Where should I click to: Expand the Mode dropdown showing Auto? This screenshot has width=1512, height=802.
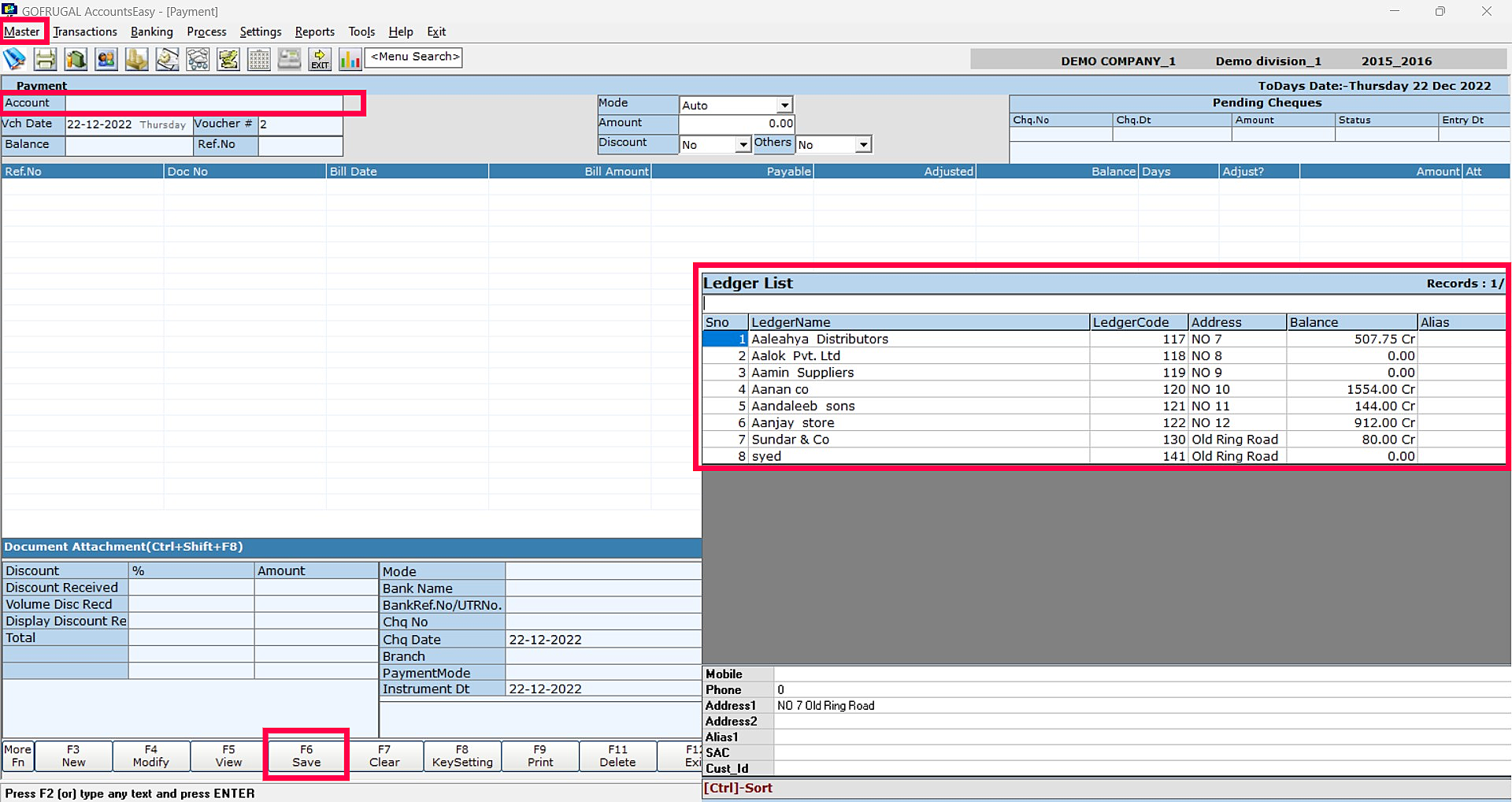784,106
